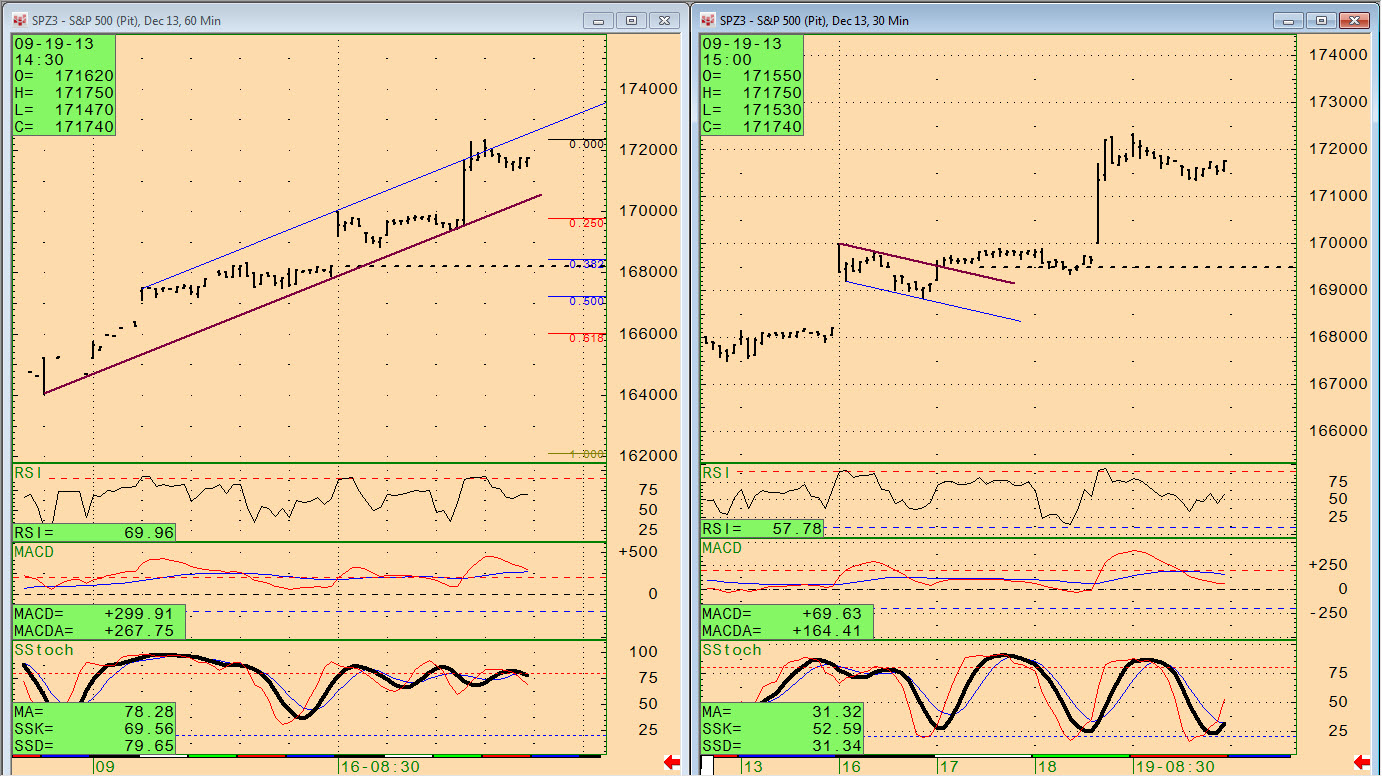Click the 60 Min chart window title icon

(x=18, y=20)
